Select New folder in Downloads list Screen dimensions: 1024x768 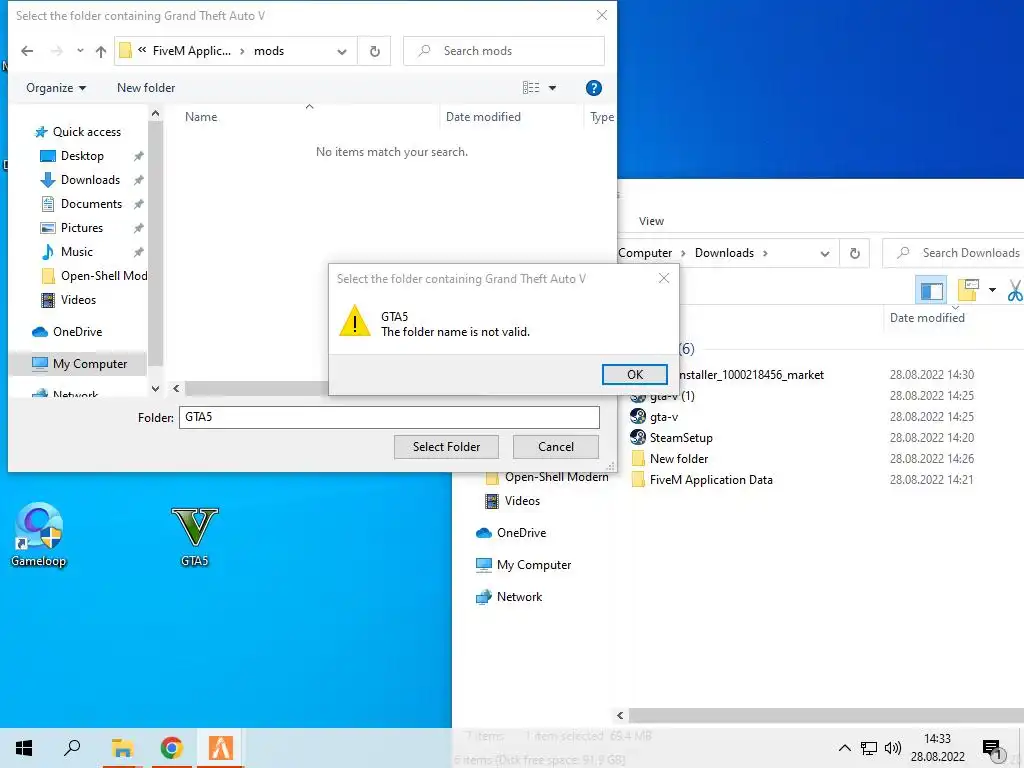click(x=679, y=458)
